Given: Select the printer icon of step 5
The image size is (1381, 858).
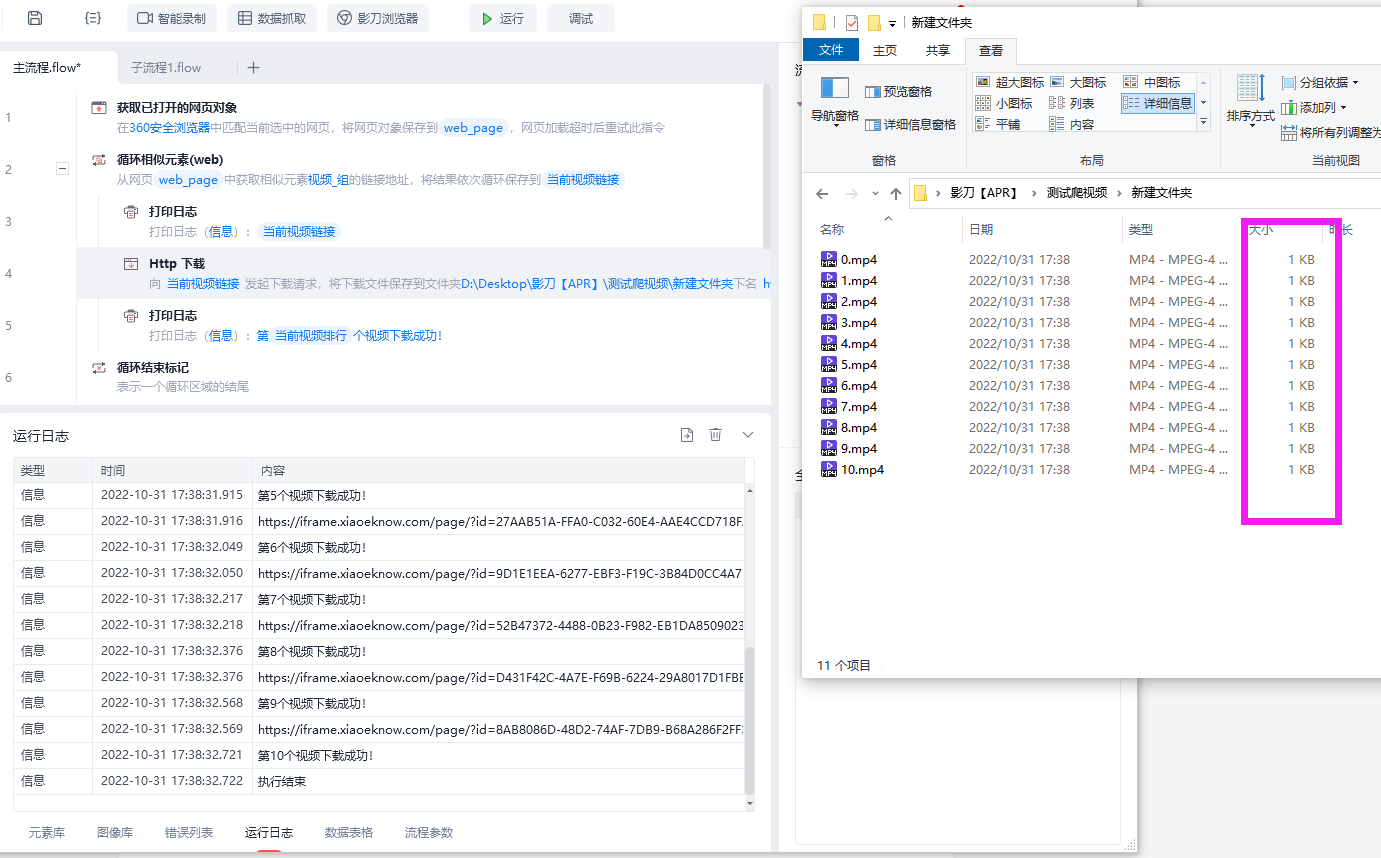Looking at the screenshot, I should [x=131, y=316].
